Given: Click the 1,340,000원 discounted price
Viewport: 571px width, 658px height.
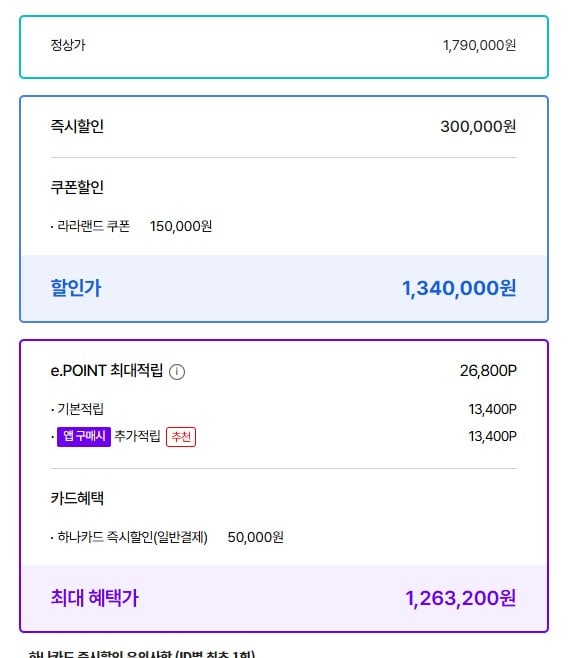Looking at the screenshot, I should [x=459, y=288].
